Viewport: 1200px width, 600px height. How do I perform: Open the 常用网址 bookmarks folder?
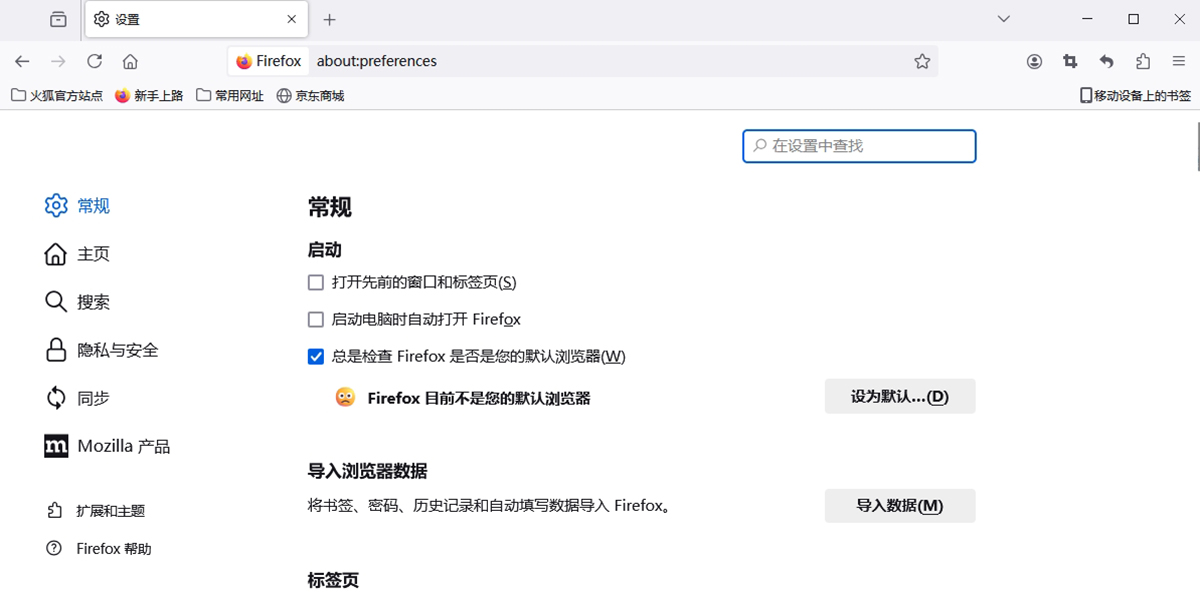click(230, 96)
